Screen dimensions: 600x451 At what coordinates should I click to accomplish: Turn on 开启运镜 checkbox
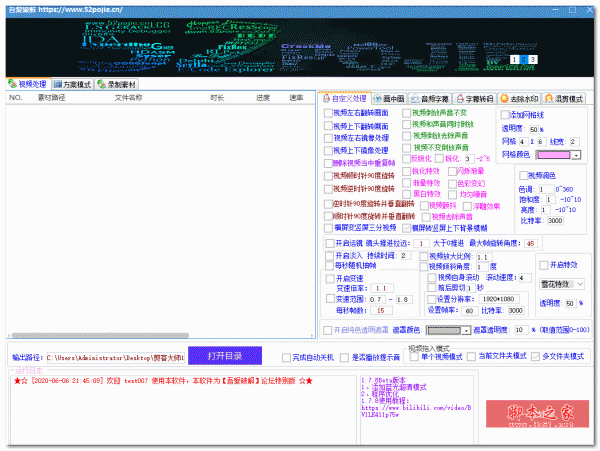[x=330, y=243]
